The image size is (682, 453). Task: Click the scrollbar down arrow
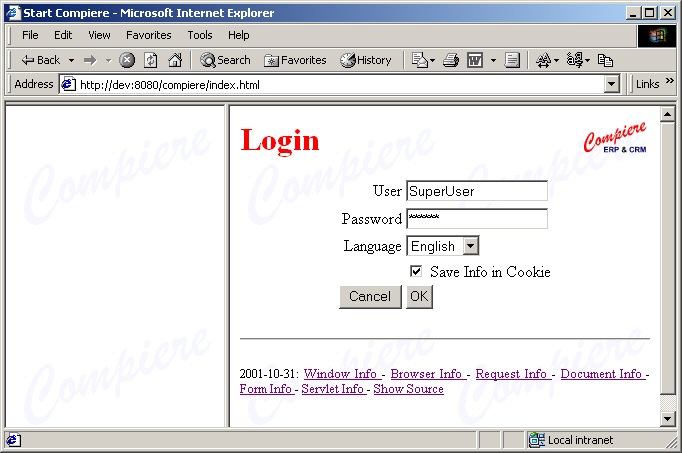[667, 419]
